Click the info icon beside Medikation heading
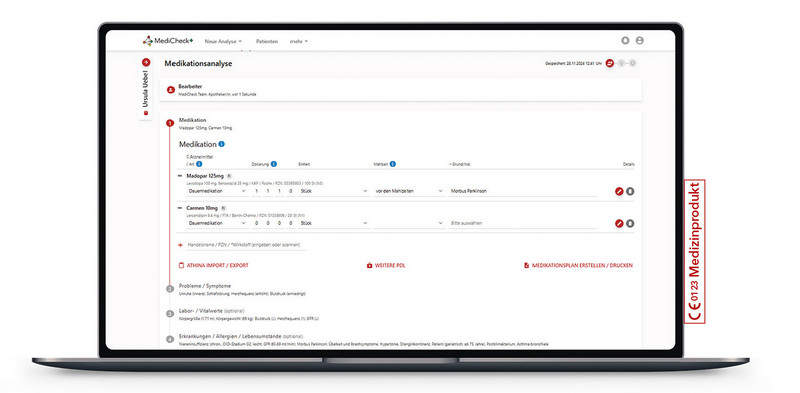Image resolution: width=800 pixels, height=393 pixels. (x=221, y=144)
